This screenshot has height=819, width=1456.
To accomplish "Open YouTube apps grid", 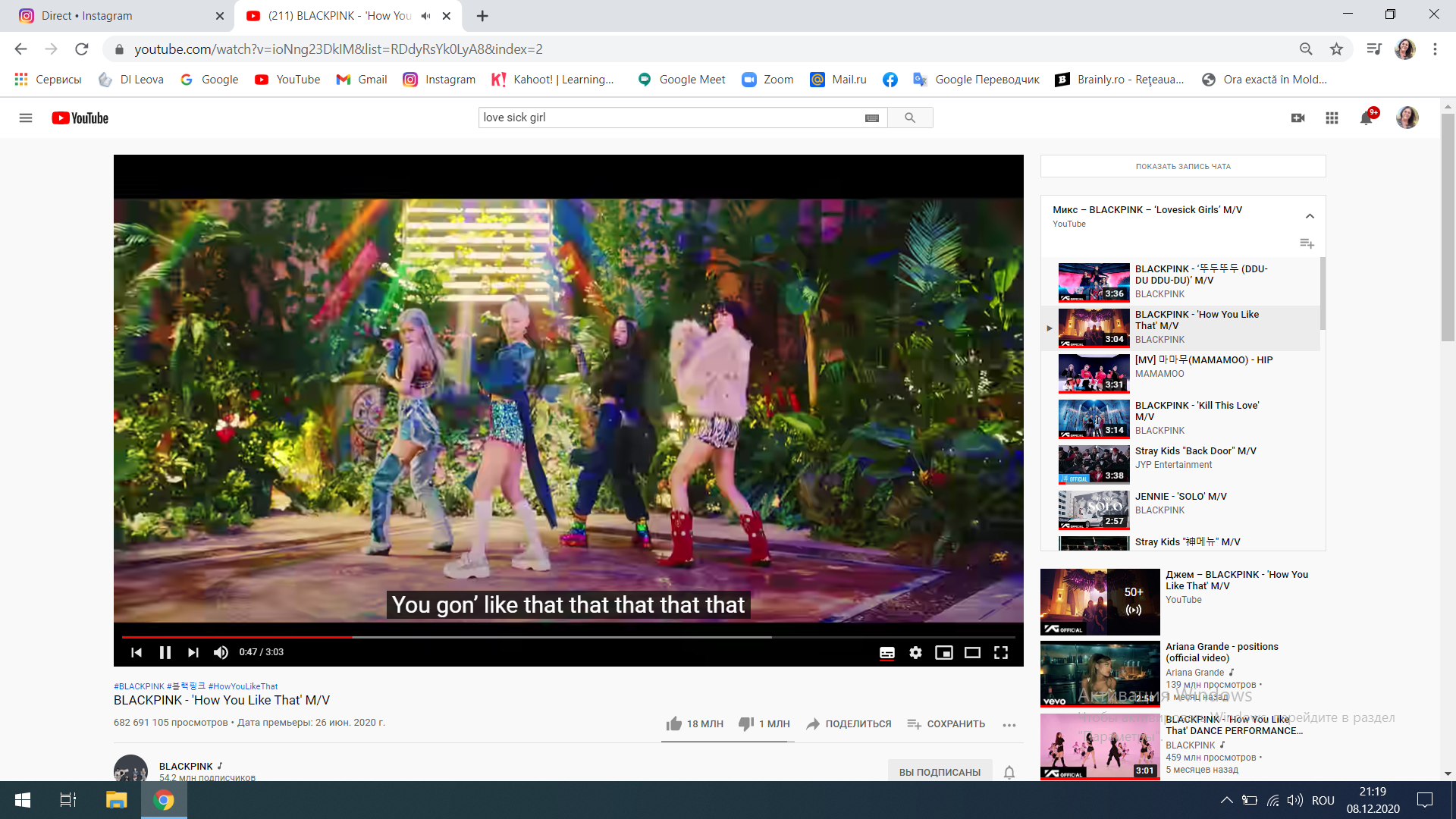I will [x=1332, y=118].
